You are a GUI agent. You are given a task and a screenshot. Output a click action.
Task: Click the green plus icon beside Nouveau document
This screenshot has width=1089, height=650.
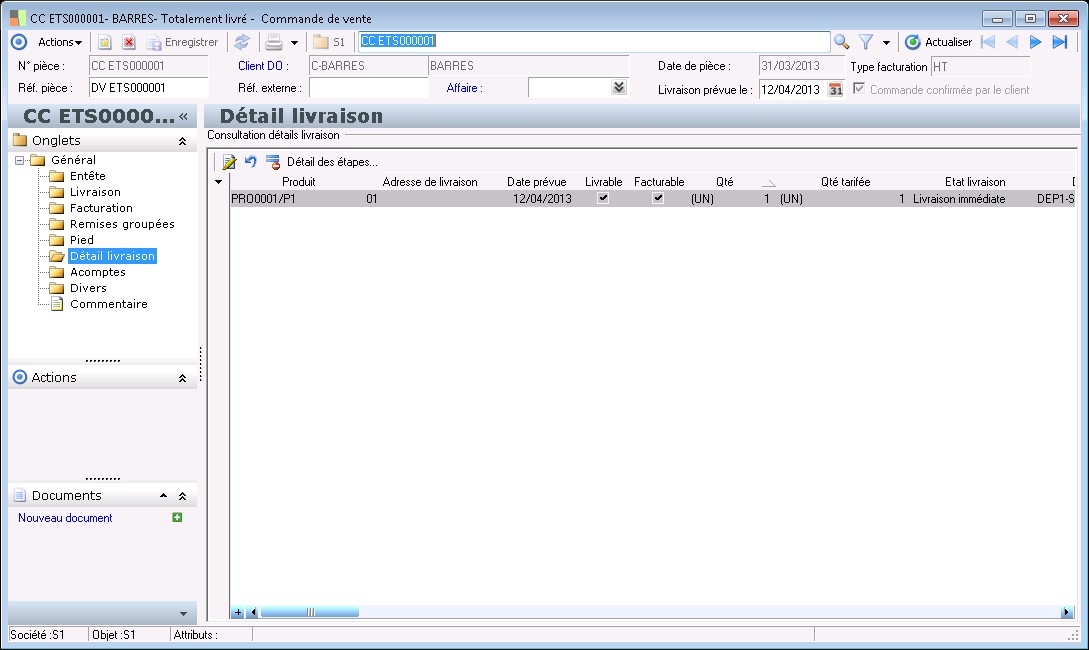point(177,517)
